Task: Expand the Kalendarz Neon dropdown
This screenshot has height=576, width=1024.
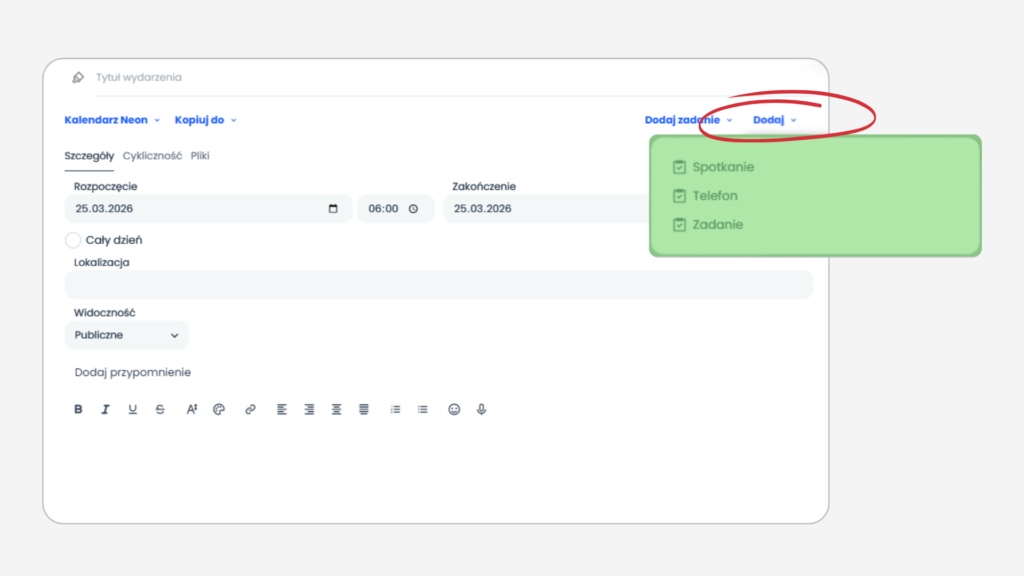Action: [x=111, y=120]
